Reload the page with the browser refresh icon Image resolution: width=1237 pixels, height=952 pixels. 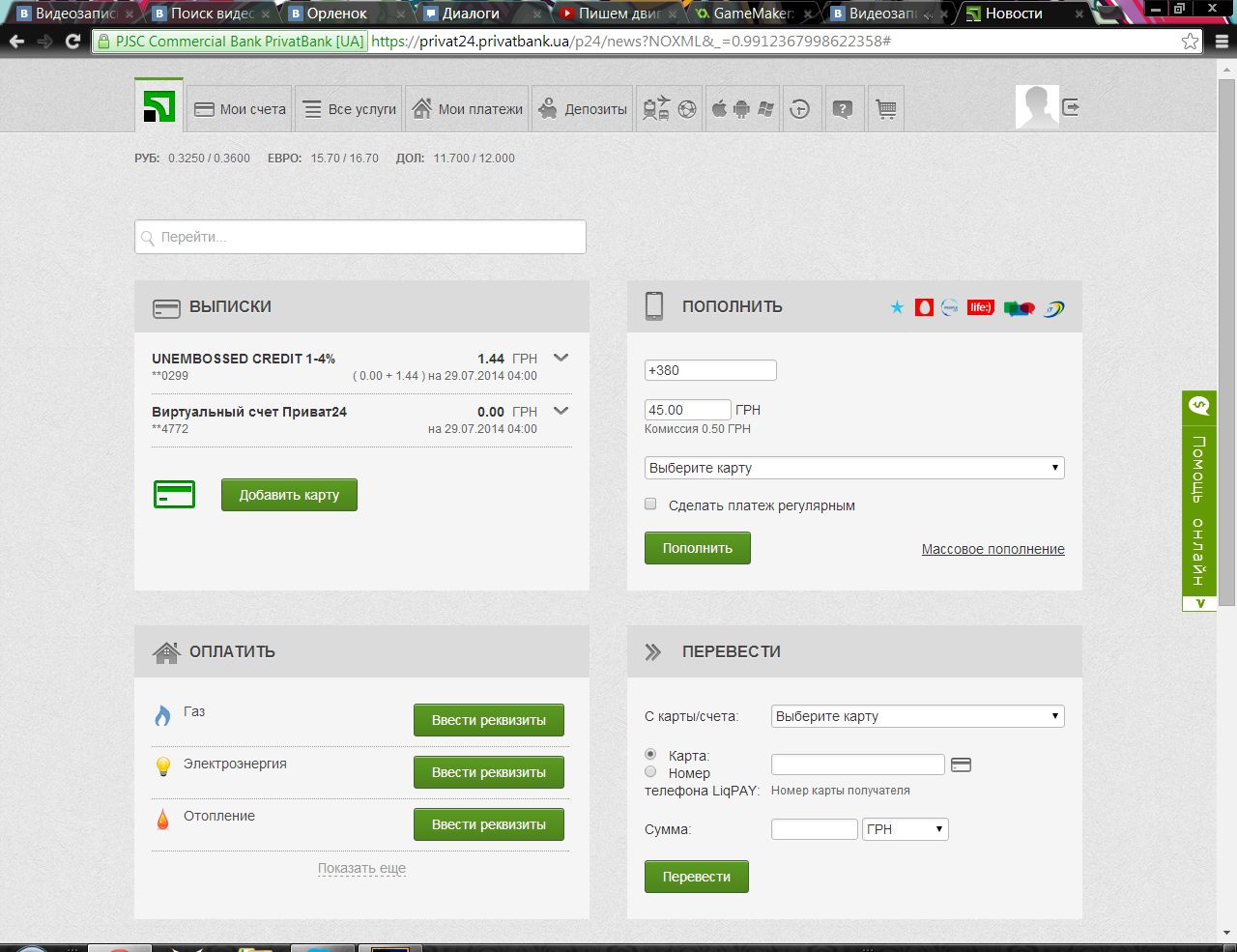(72, 42)
